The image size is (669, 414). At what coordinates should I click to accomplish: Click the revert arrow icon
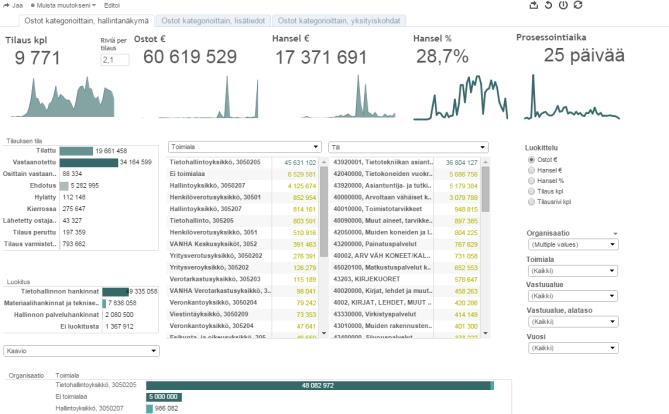point(548,5)
